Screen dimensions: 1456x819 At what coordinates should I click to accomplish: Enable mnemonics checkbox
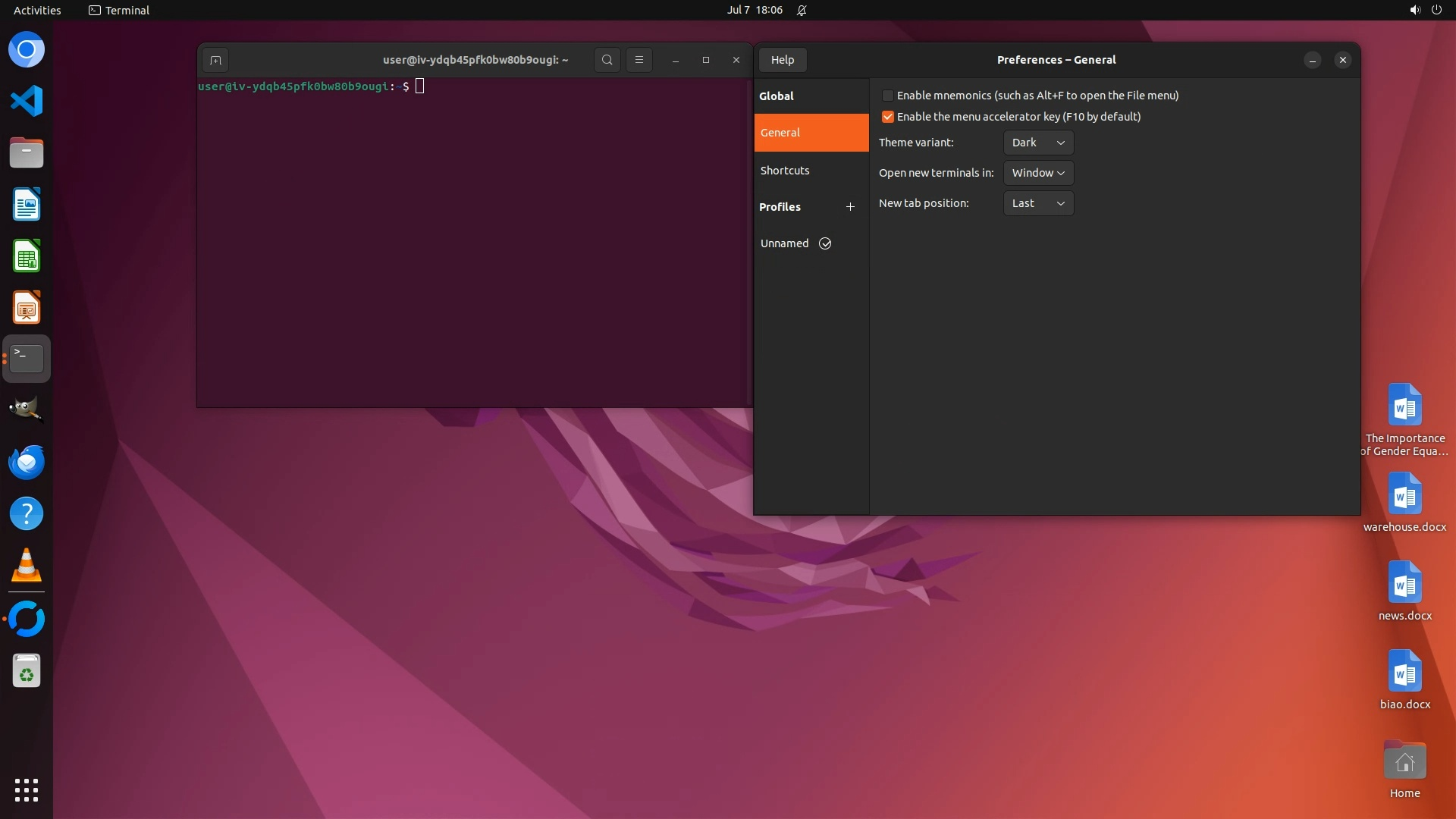tap(887, 96)
